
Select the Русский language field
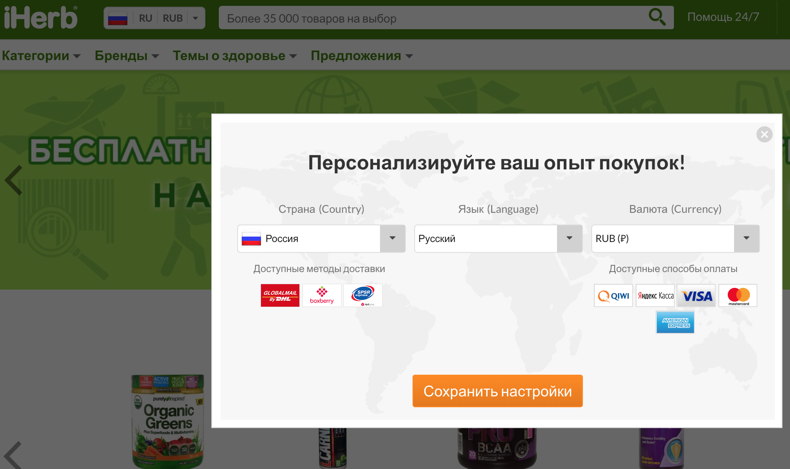point(498,238)
